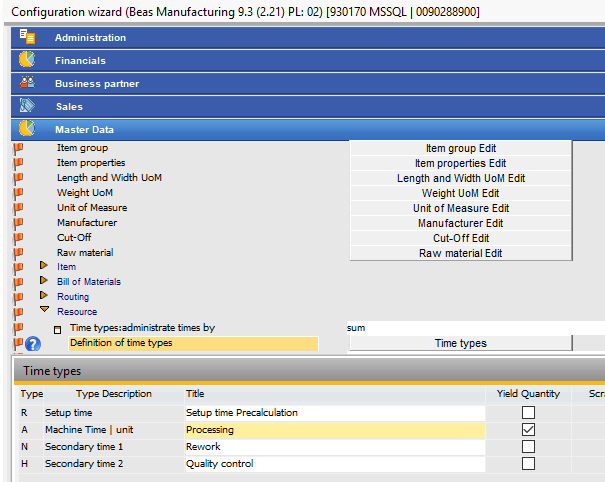Viewport: 605px width, 482px height.
Task: Click the Master Data section icon
Action: (27, 129)
